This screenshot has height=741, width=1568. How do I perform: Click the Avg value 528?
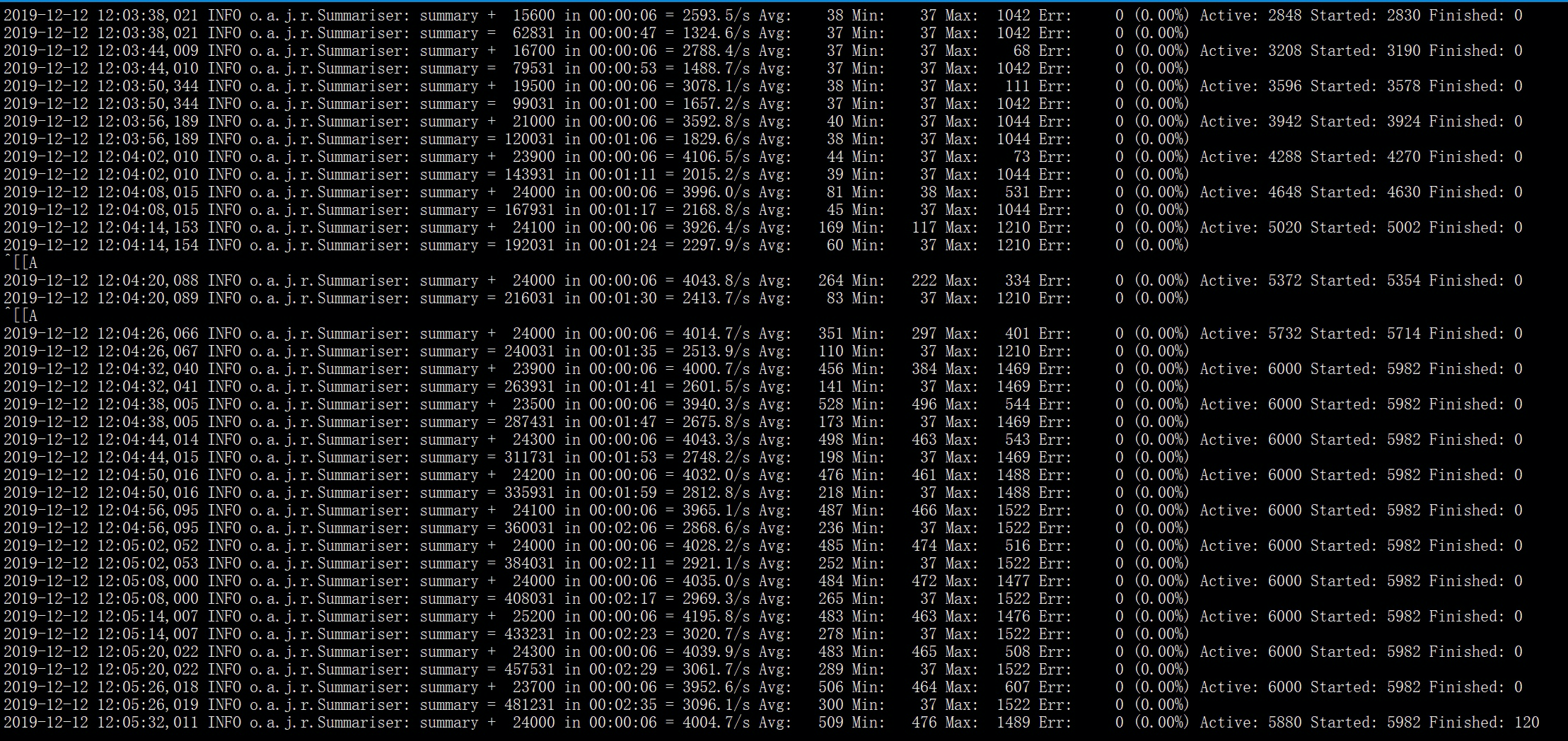click(831, 404)
